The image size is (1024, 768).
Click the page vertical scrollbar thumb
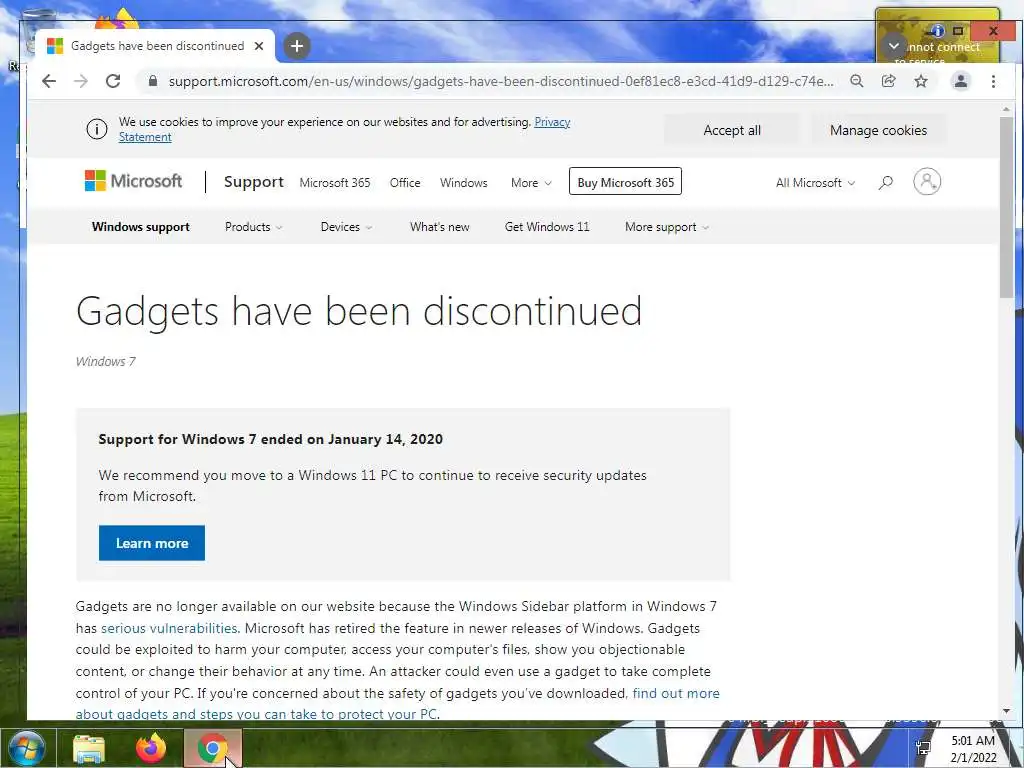click(1006, 208)
